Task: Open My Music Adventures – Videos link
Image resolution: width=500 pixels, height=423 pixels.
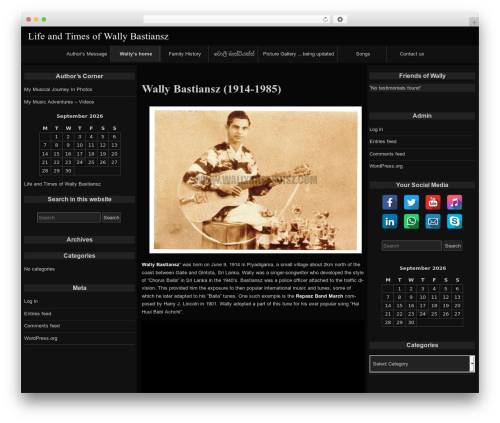Action: [x=59, y=102]
